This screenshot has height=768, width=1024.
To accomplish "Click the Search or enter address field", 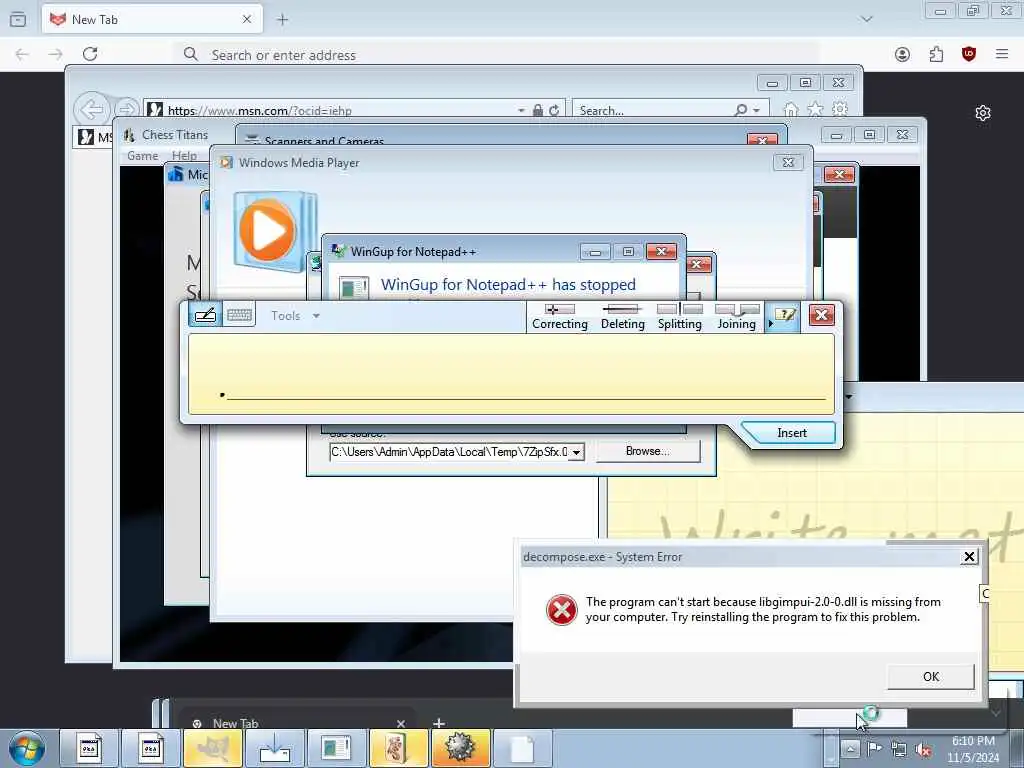I will tap(496, 55).
